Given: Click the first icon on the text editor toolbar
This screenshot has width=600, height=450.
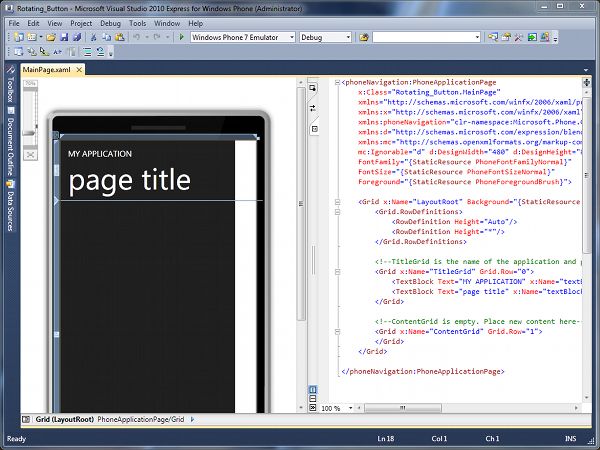Looking at the screenshot, I should [18, 52].
